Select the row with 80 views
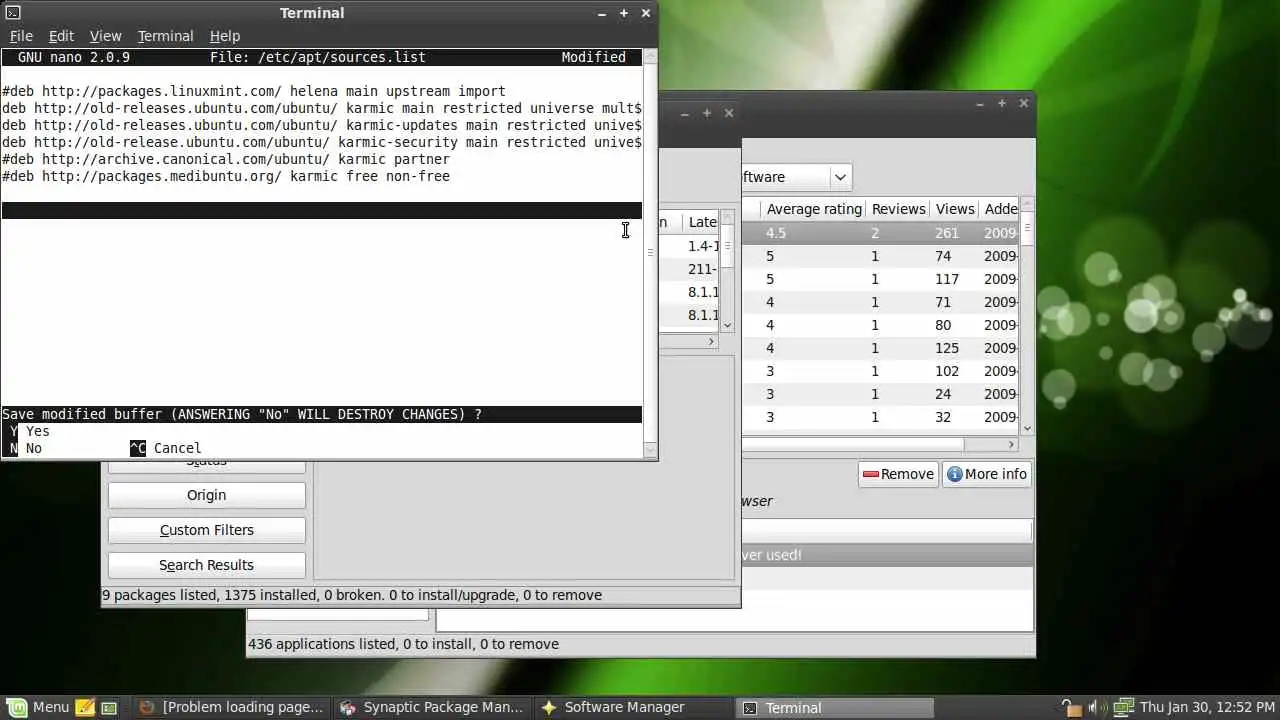 pos(880,325)
